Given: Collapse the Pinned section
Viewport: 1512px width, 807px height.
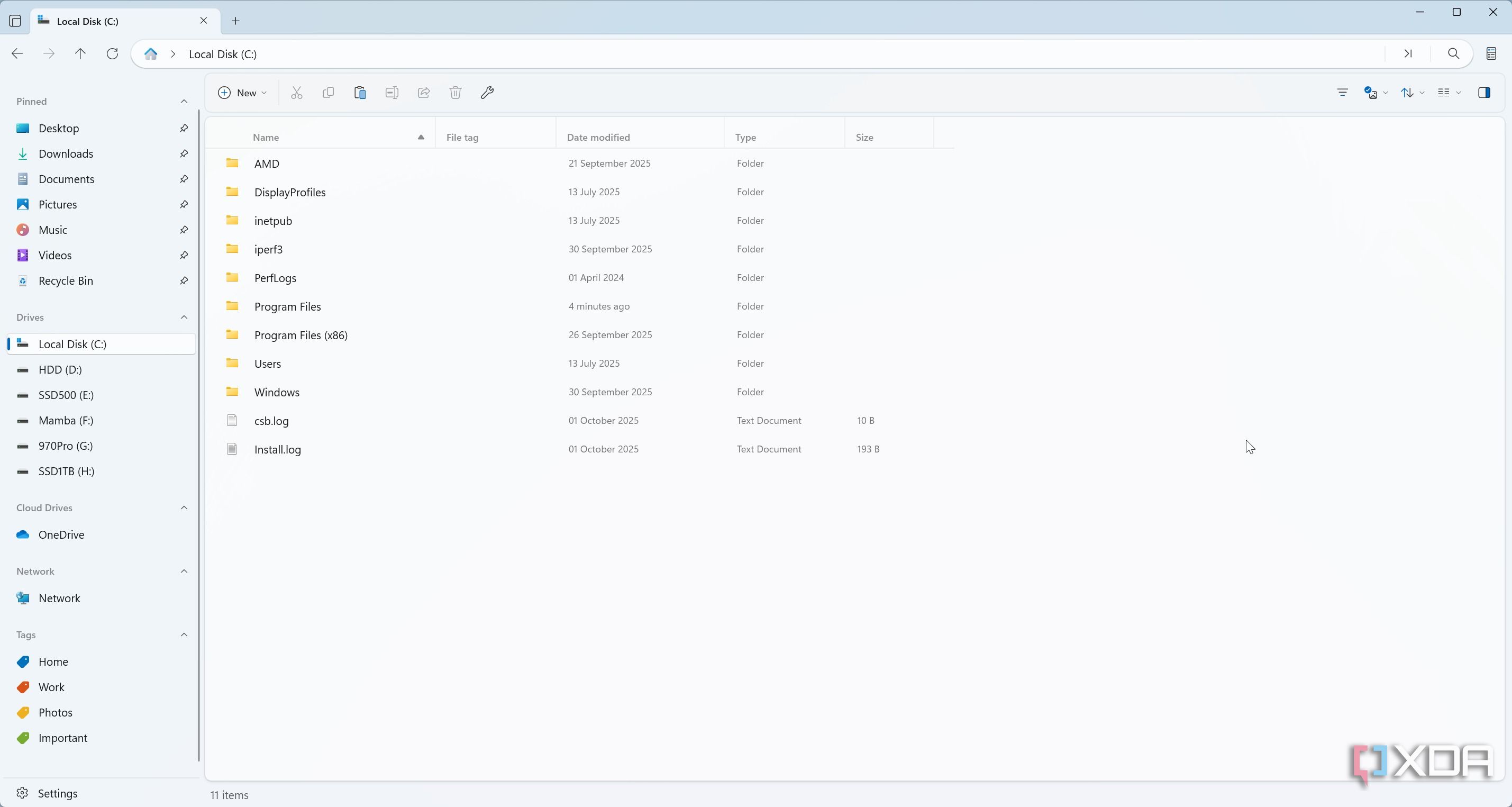Looking at the screenshot, I should (184, 102).
